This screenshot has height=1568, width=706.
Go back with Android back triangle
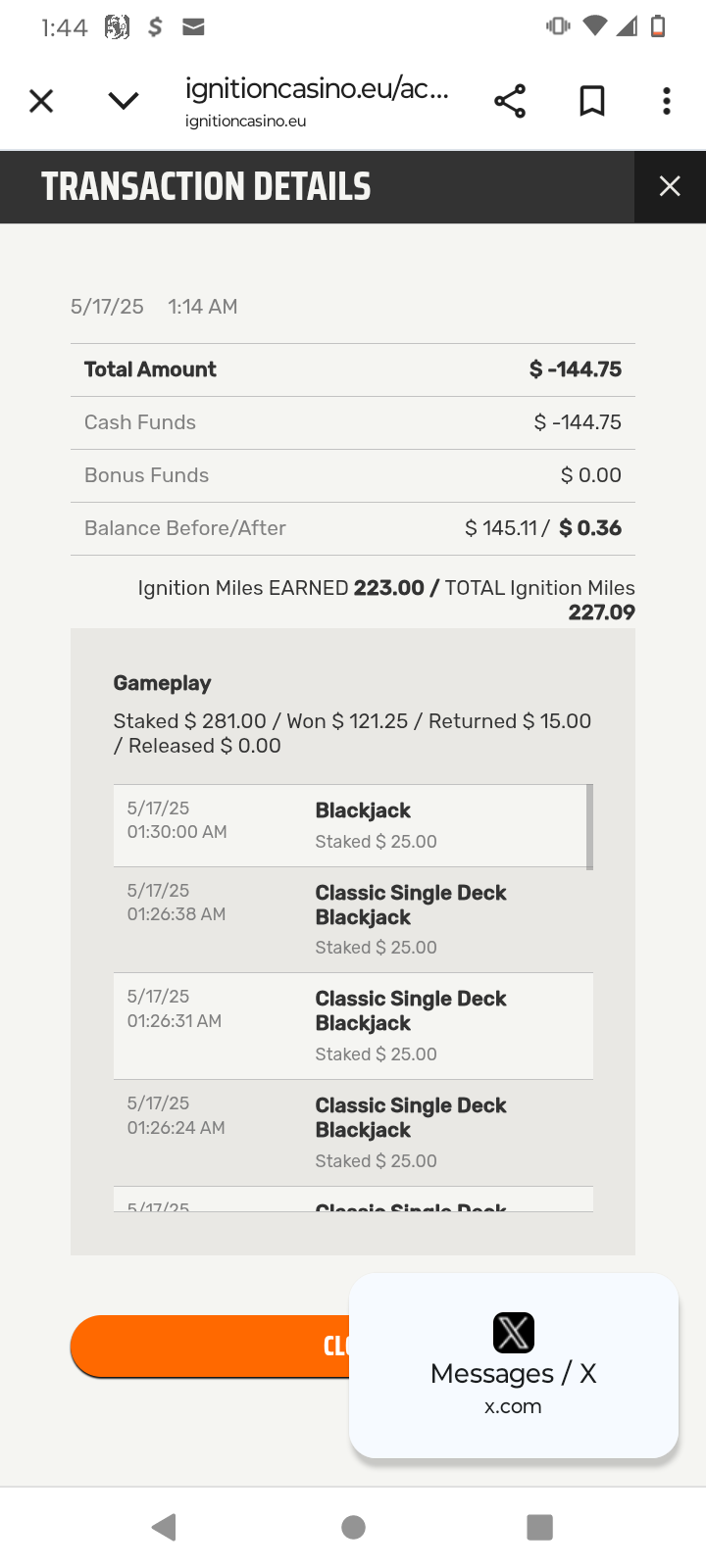[164, 1527]
